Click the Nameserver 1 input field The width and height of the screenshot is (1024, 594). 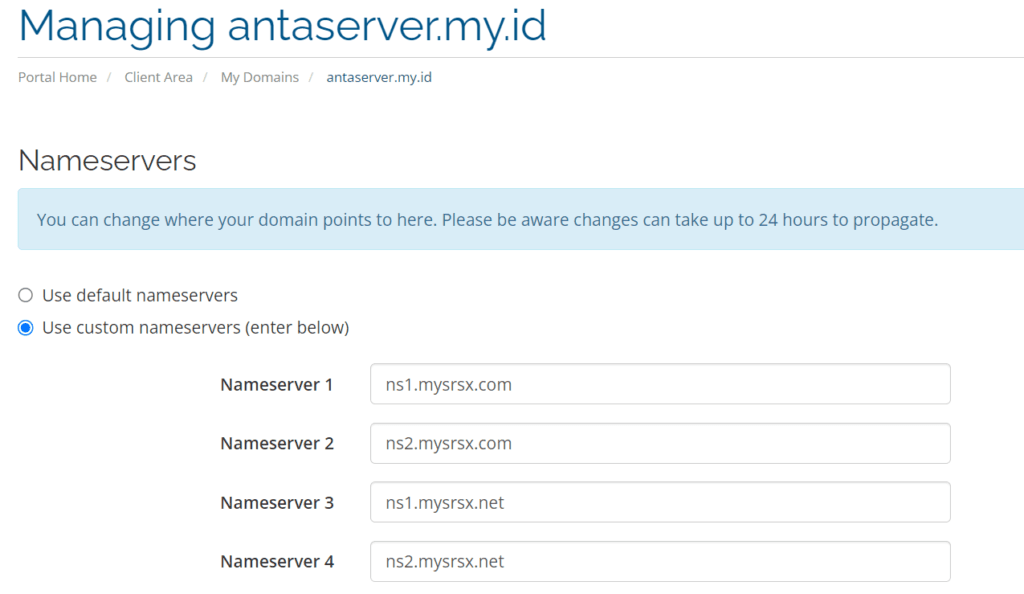(x=660, y=384)
